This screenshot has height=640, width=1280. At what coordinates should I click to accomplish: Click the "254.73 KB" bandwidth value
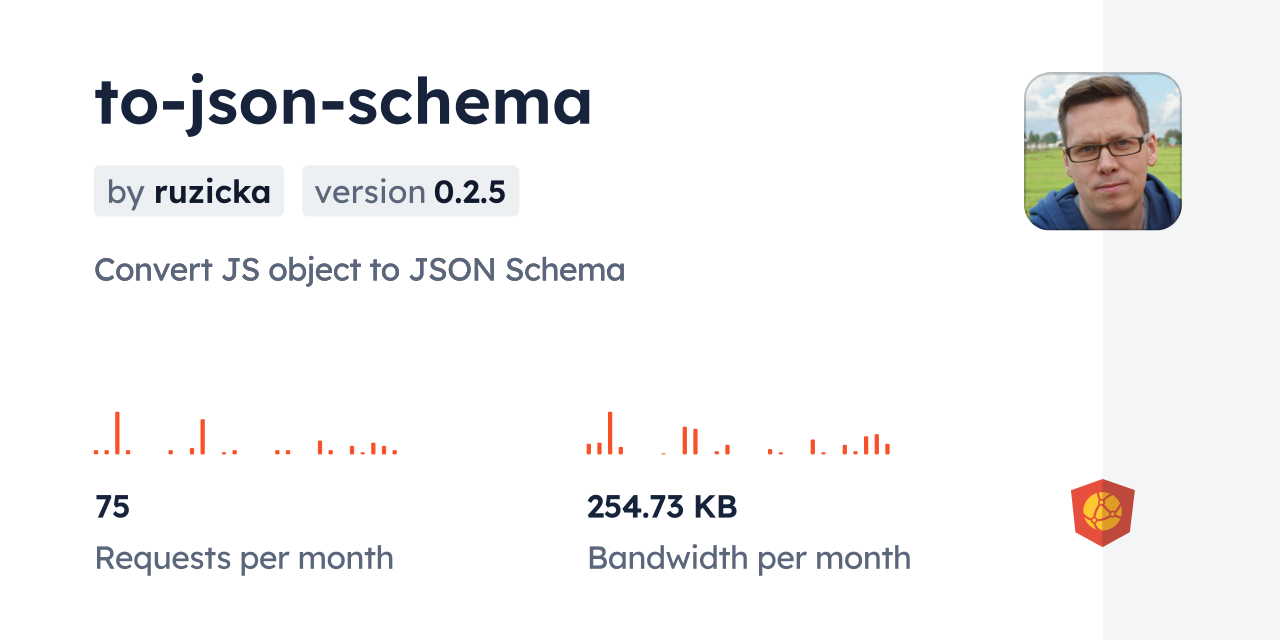click(662, 507)
